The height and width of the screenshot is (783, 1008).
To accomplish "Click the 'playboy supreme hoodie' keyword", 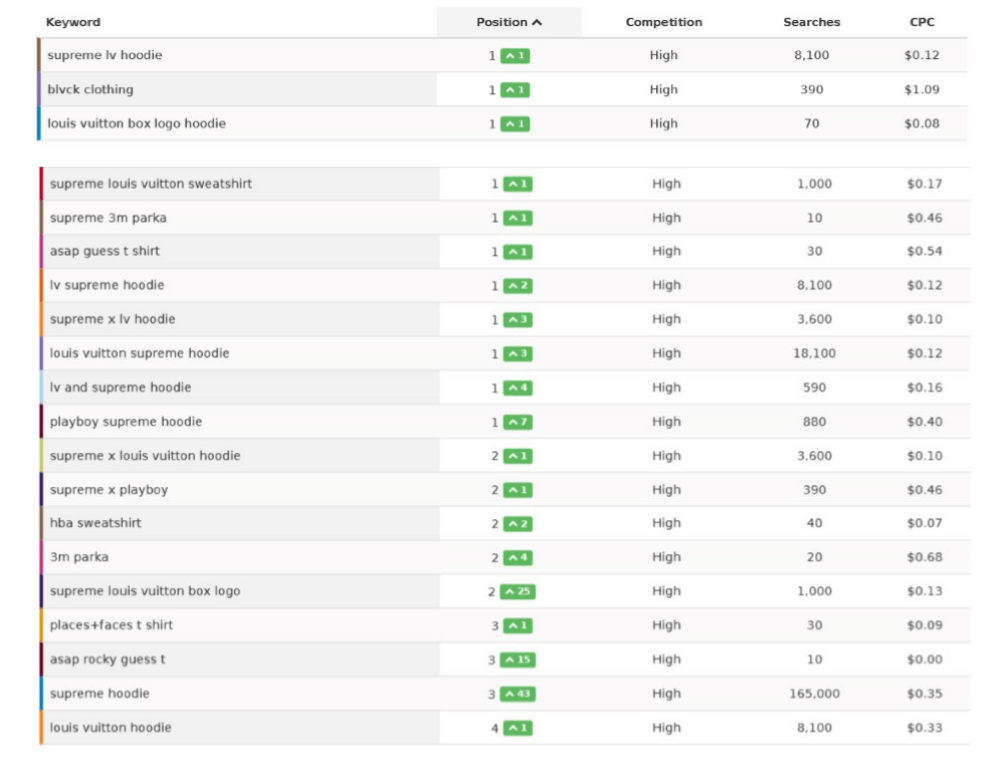I will coord(126,422).
